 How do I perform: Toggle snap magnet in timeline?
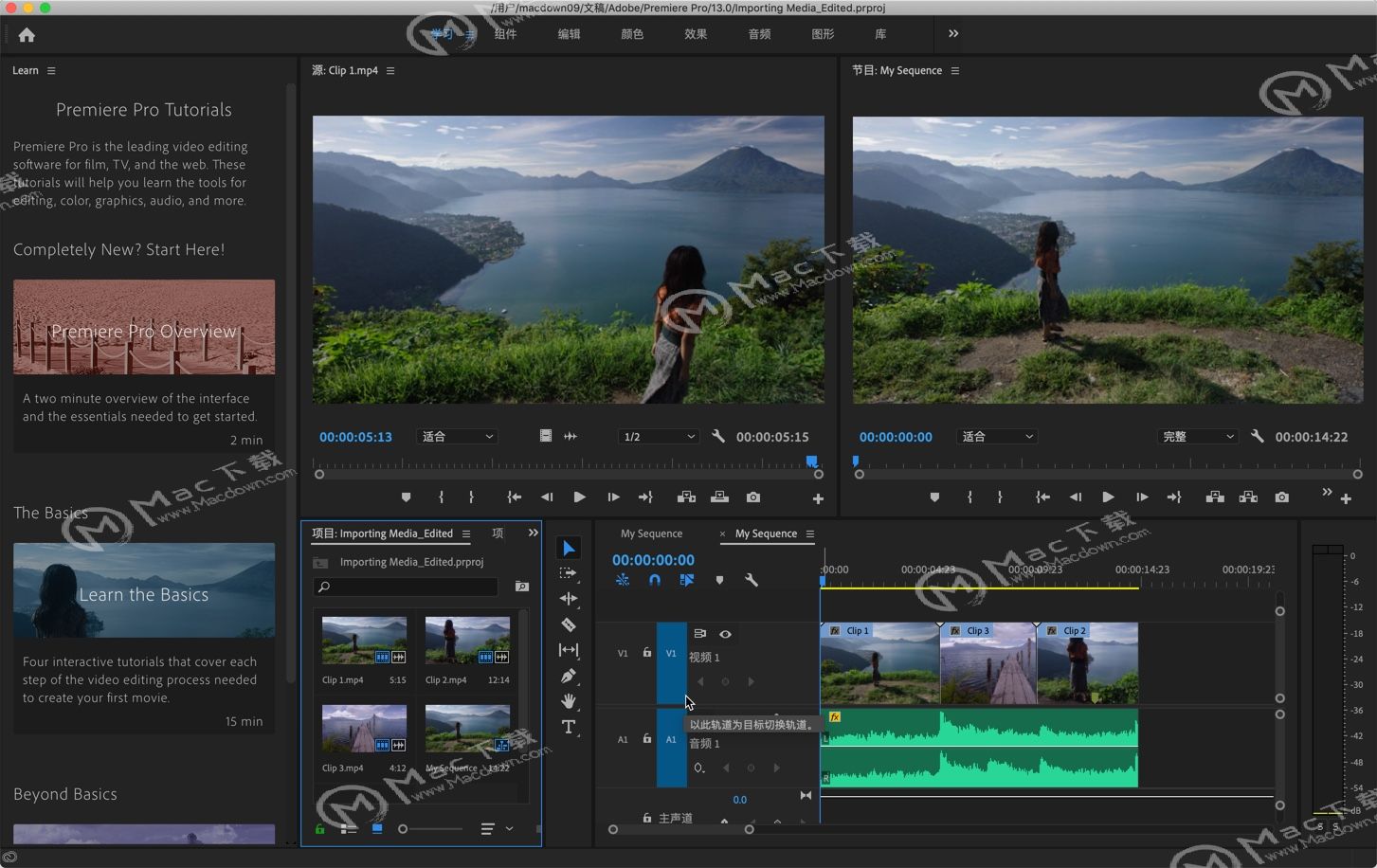click(x=655, y=580)
